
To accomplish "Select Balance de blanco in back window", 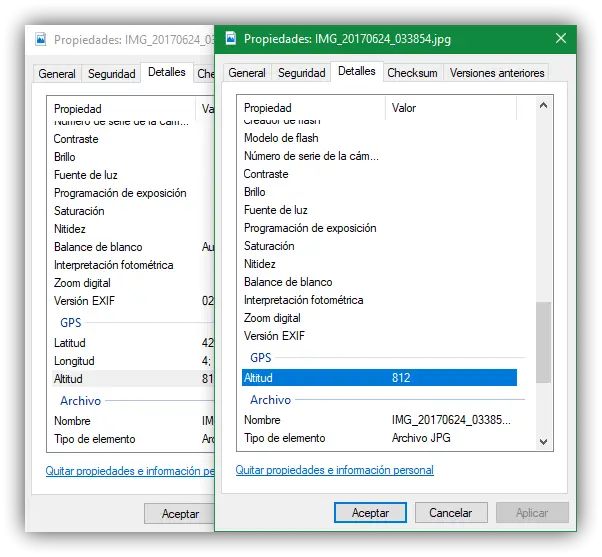I will [x=133, y=247].
